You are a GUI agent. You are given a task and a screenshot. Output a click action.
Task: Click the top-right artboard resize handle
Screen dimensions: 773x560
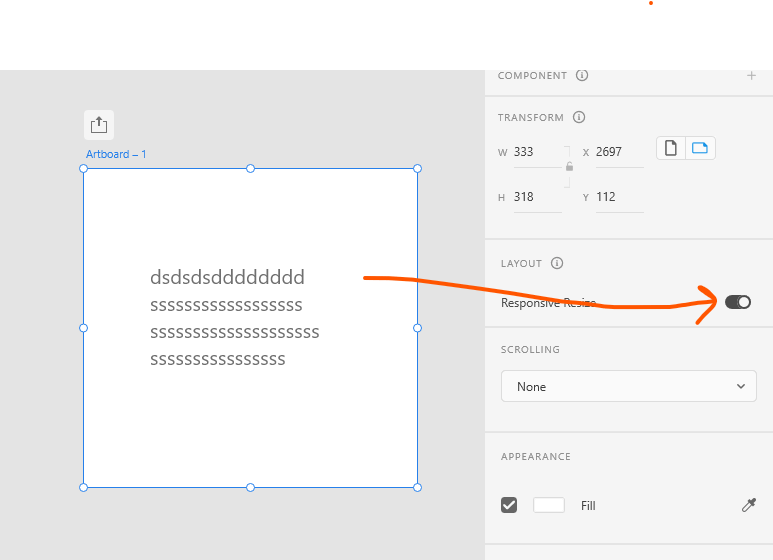[418, 169]
